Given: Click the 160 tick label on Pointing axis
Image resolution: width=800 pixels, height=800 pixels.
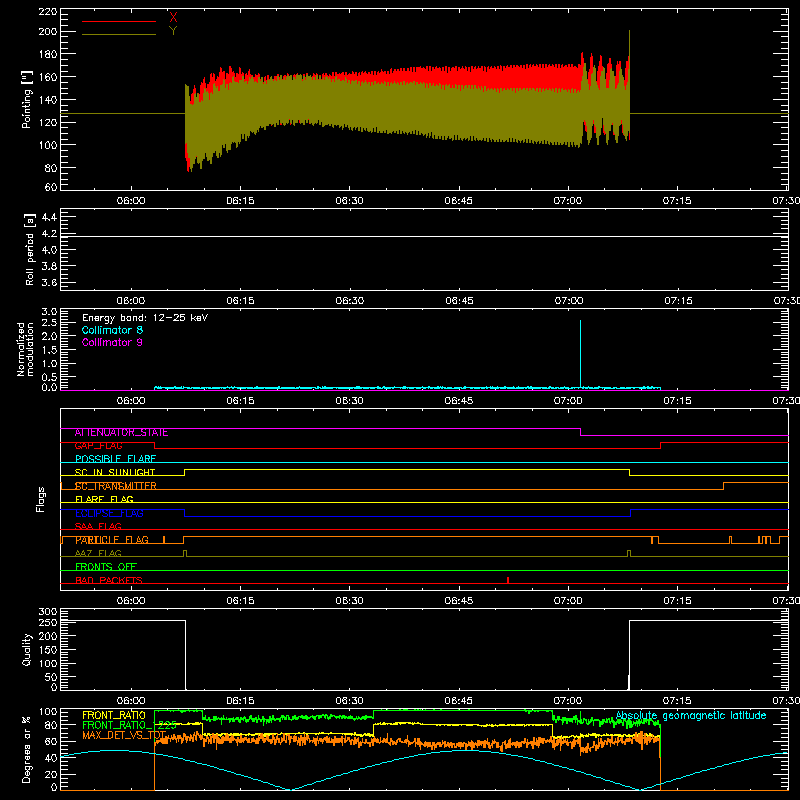Looking at the screenshot, I should 47,77.
